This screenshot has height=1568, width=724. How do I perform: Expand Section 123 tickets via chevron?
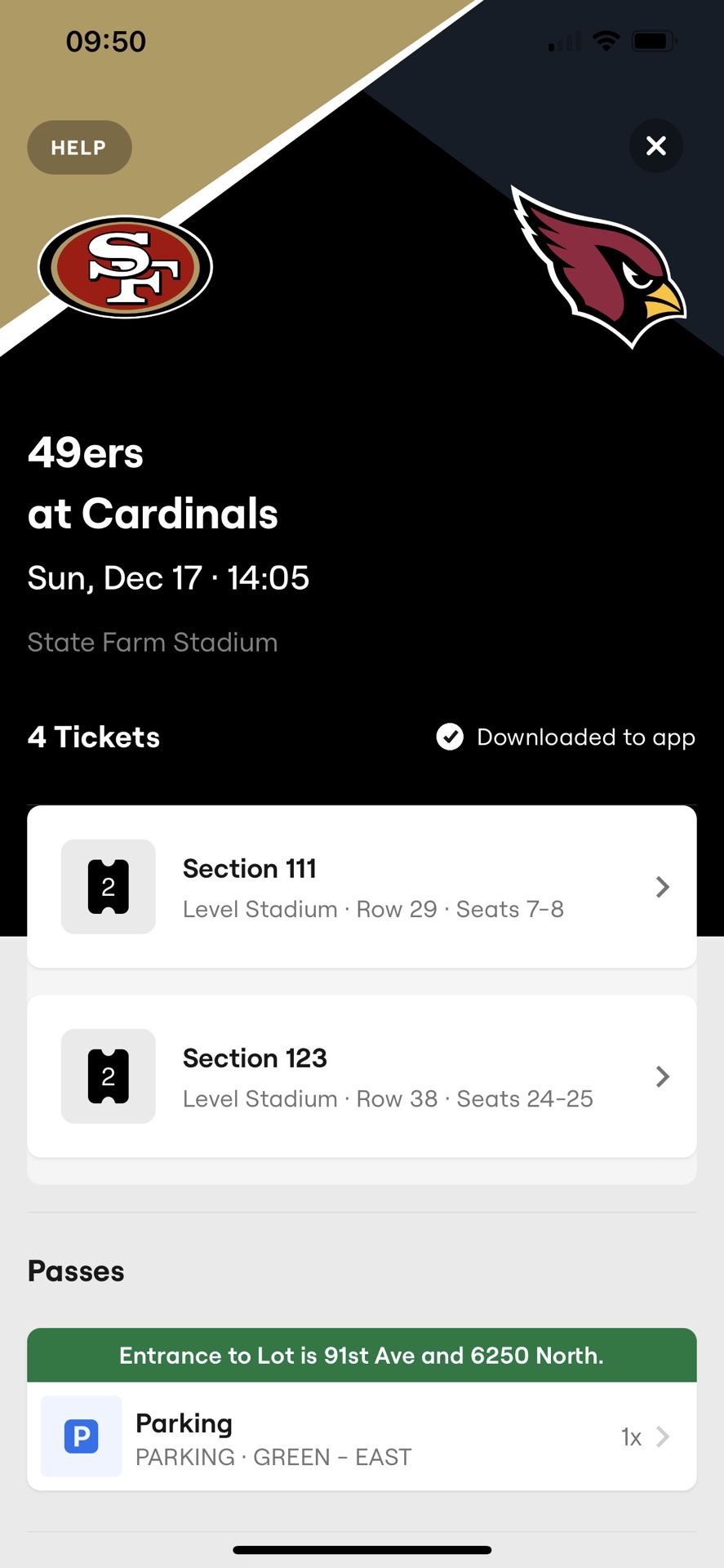(x=663, y=1076)
